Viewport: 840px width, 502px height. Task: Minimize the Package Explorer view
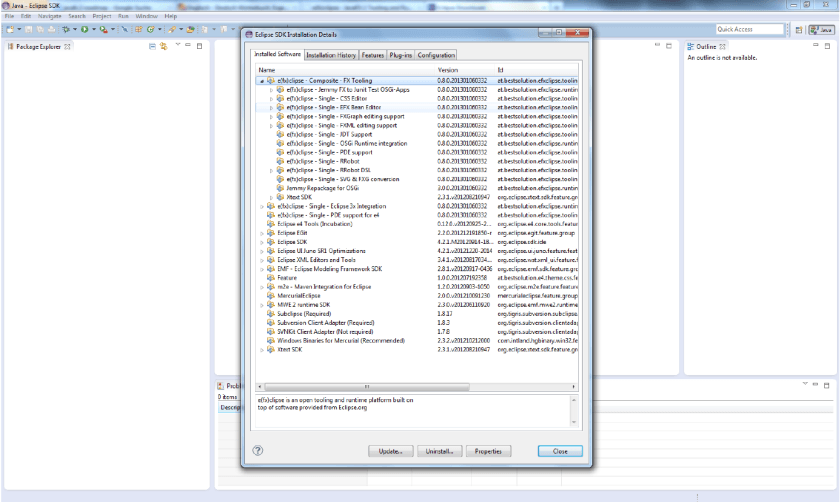click(188, 45)
